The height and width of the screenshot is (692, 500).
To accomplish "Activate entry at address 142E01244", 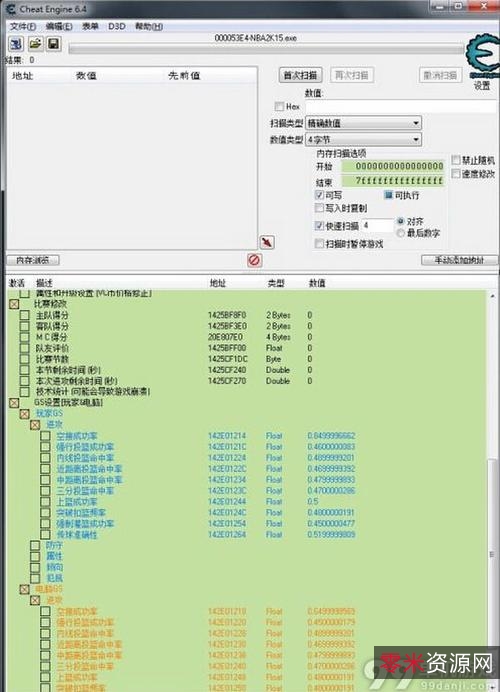I will pos(45,502).
